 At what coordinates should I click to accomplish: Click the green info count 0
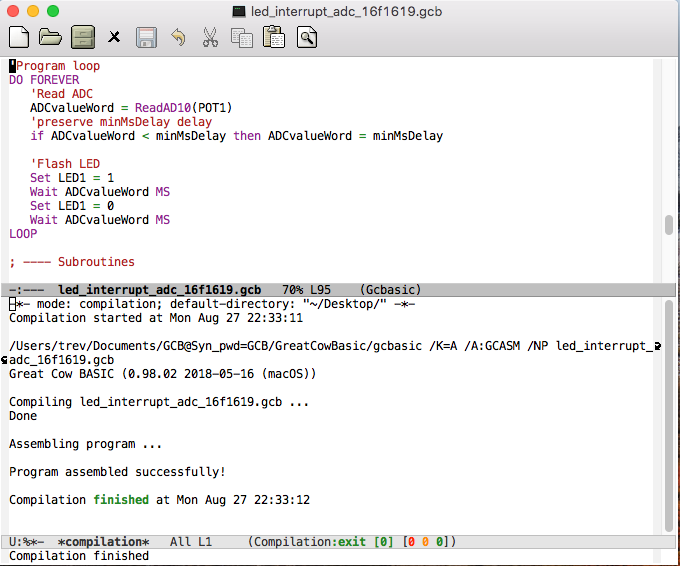[x=439, y=542]
